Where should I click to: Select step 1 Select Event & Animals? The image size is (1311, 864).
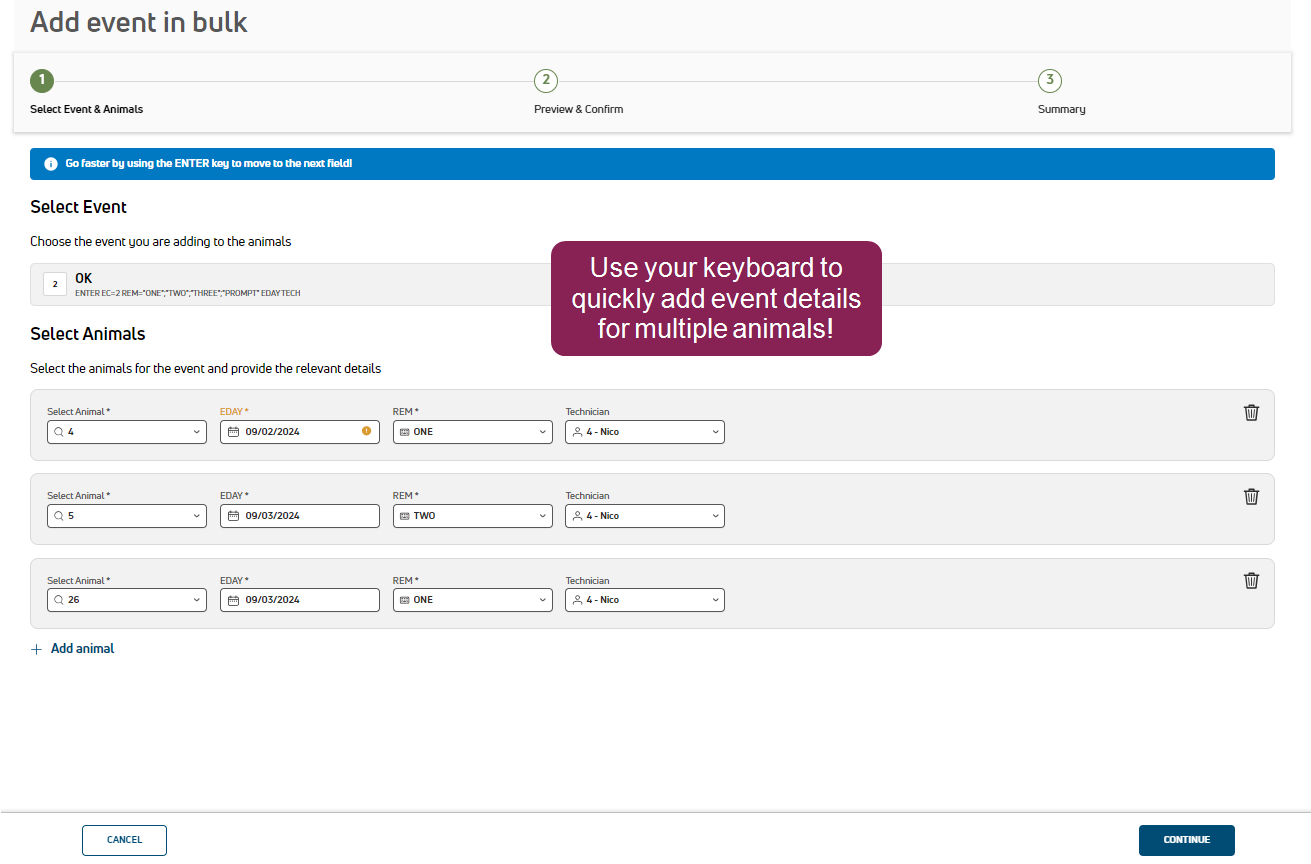click(x=41, y=81)
